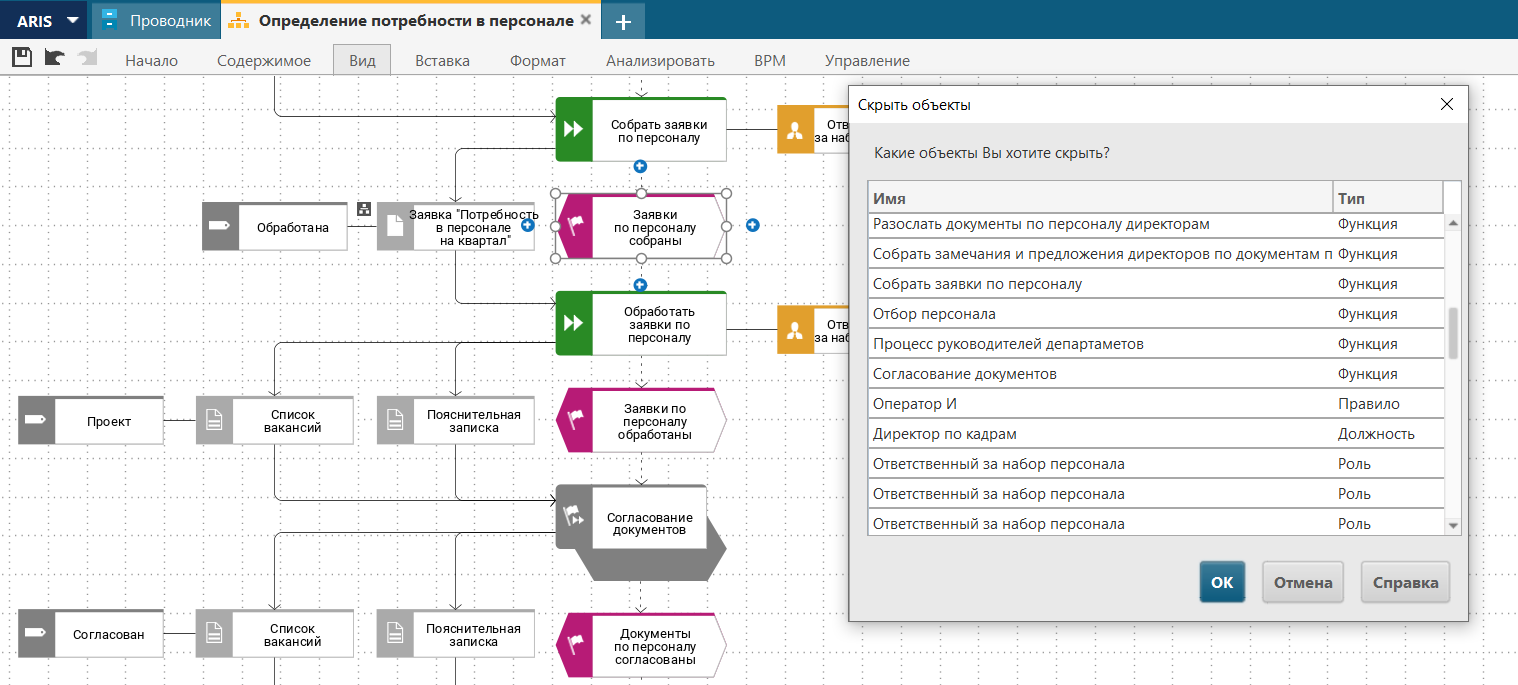1518x685 pixels.
Task: Click gray process icon of 'Согласование документов' shape
Action: click(x=574, y=517)
